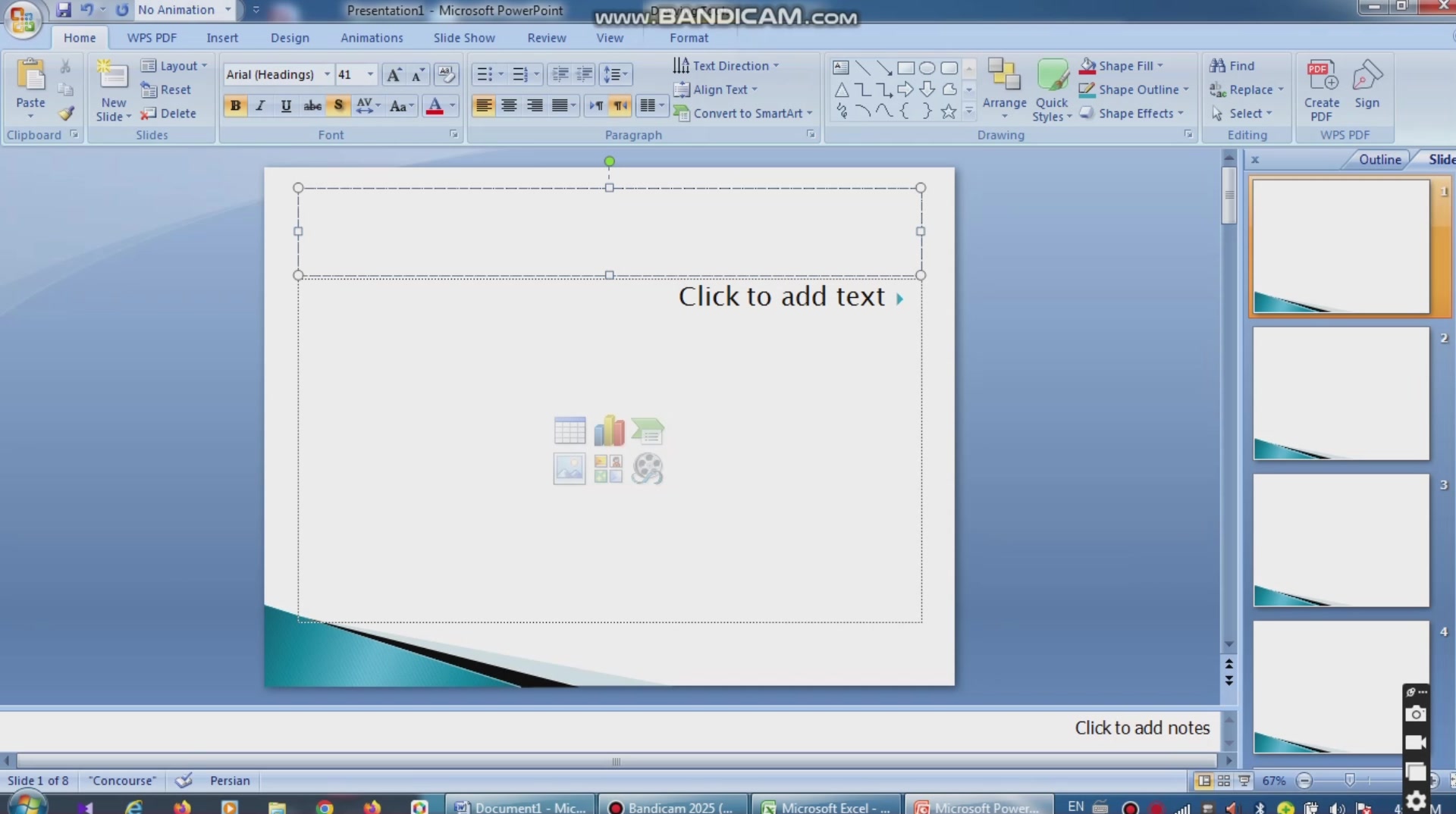Insert picture from file placeholder icon
1456x814 pixels.
[570, 468]
